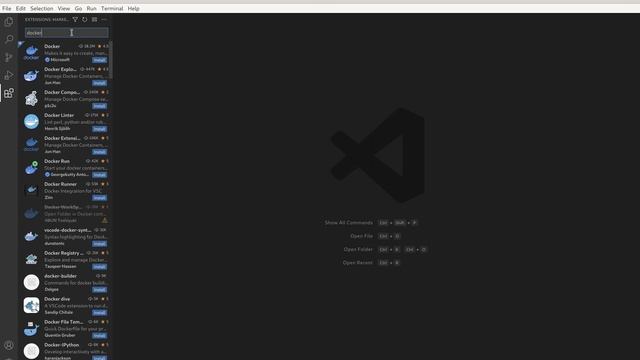Open the Run and Debug view
This screenshot has height=360, width=640.
pos(9,75)
